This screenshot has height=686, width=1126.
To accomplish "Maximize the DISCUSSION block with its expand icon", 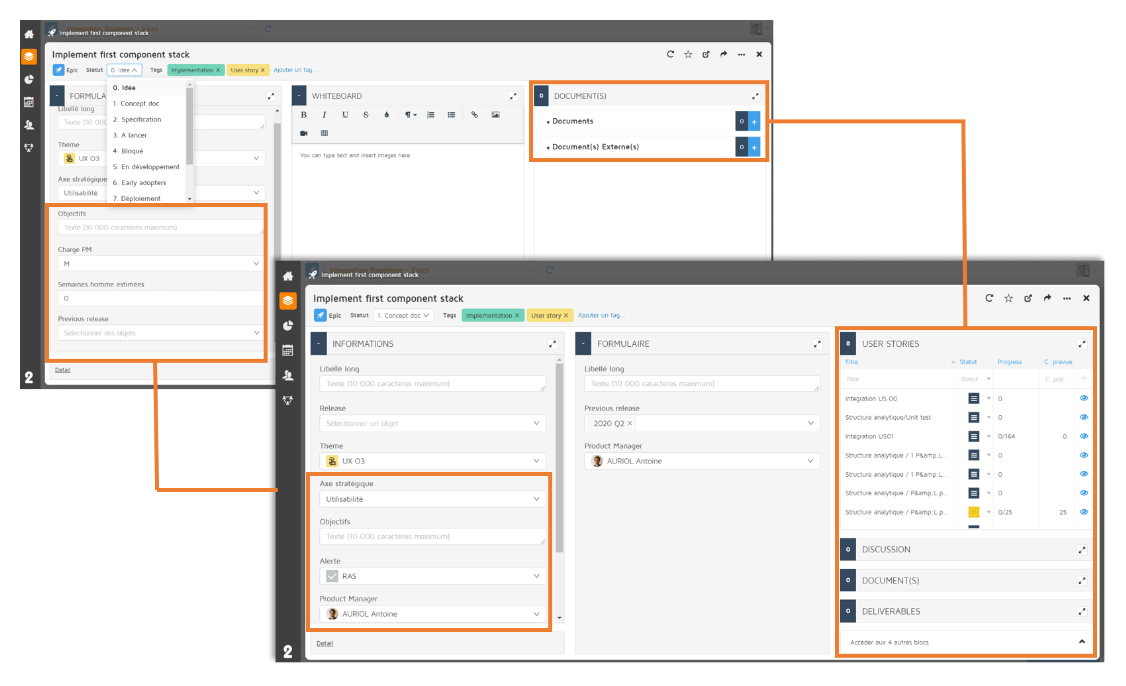I will tap(1082, 550).
